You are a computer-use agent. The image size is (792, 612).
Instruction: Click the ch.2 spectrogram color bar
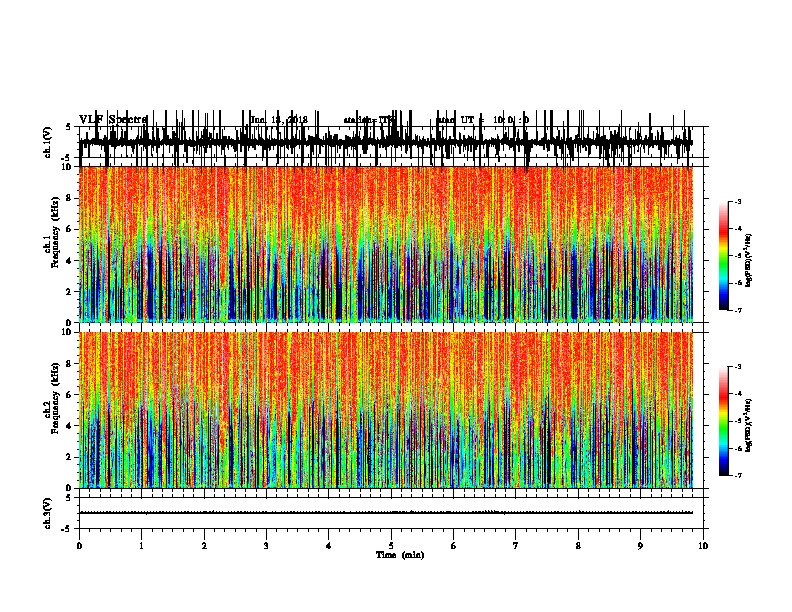724,421
